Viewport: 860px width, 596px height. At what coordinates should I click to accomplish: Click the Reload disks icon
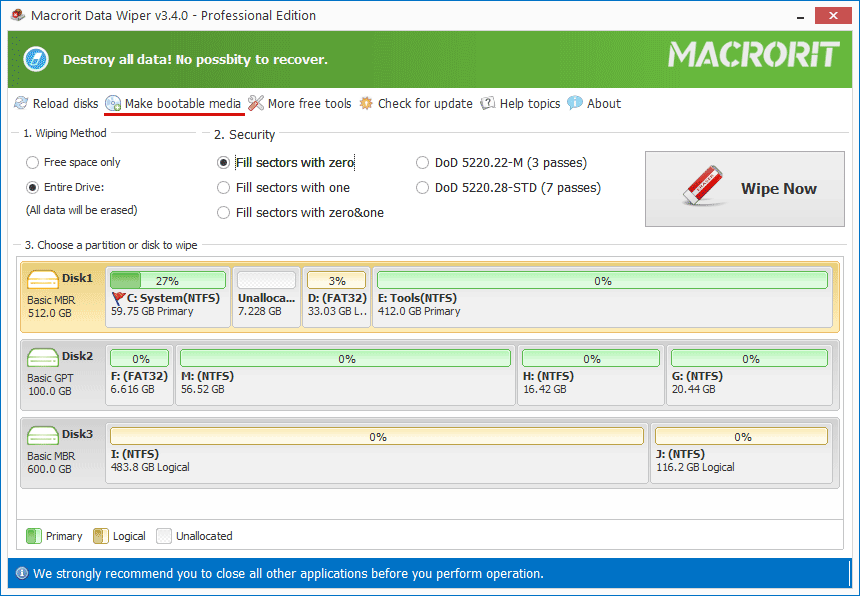(x=21, y=103)
